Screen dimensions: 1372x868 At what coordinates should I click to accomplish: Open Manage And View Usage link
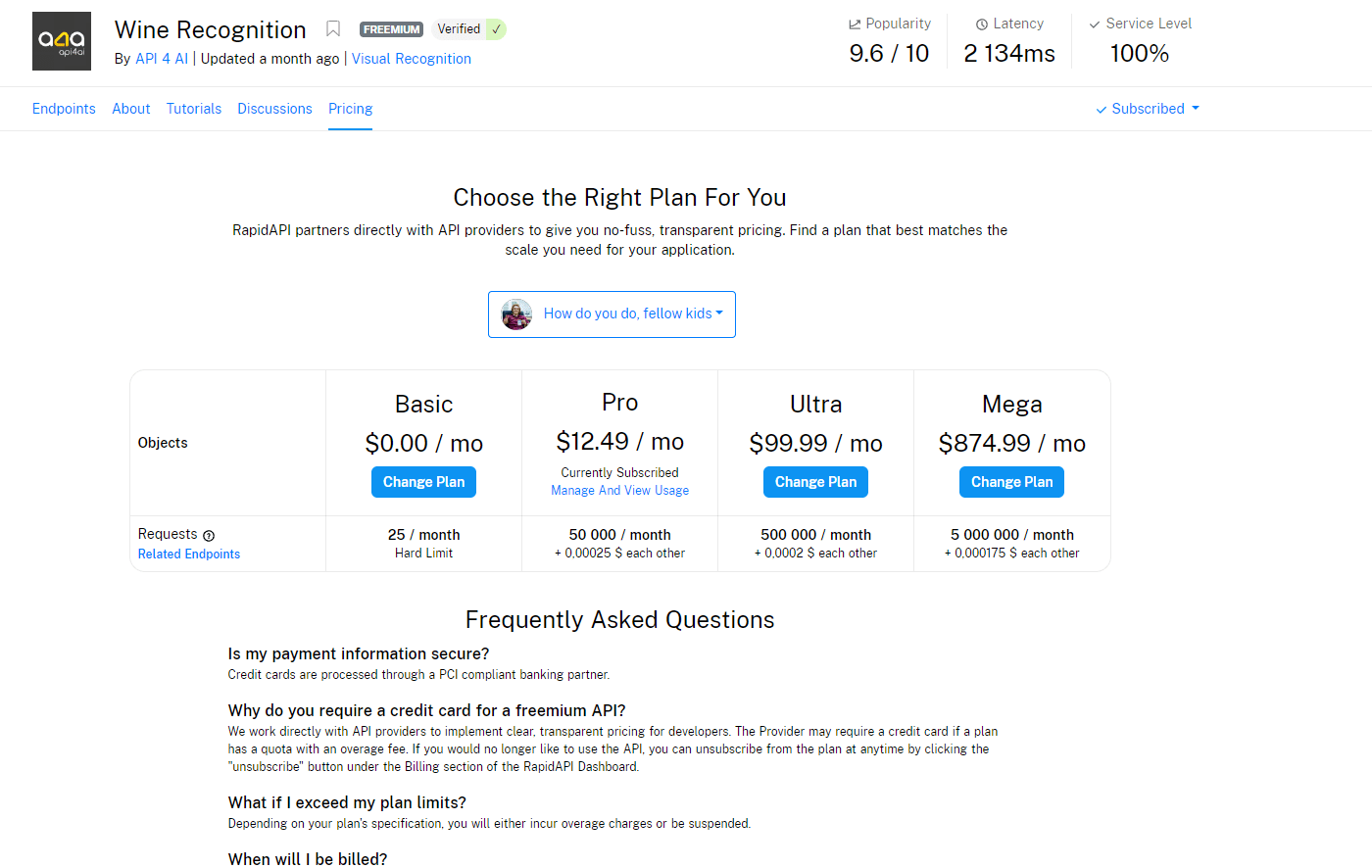(x=619, y=491)
